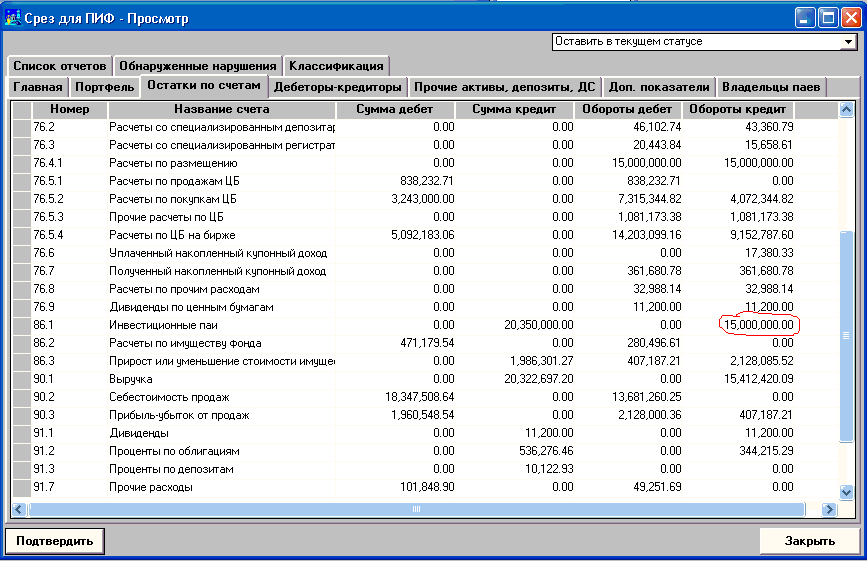Click the row selector for account 76.3
This screenshot has width=867, height=561.
point(22,145)
